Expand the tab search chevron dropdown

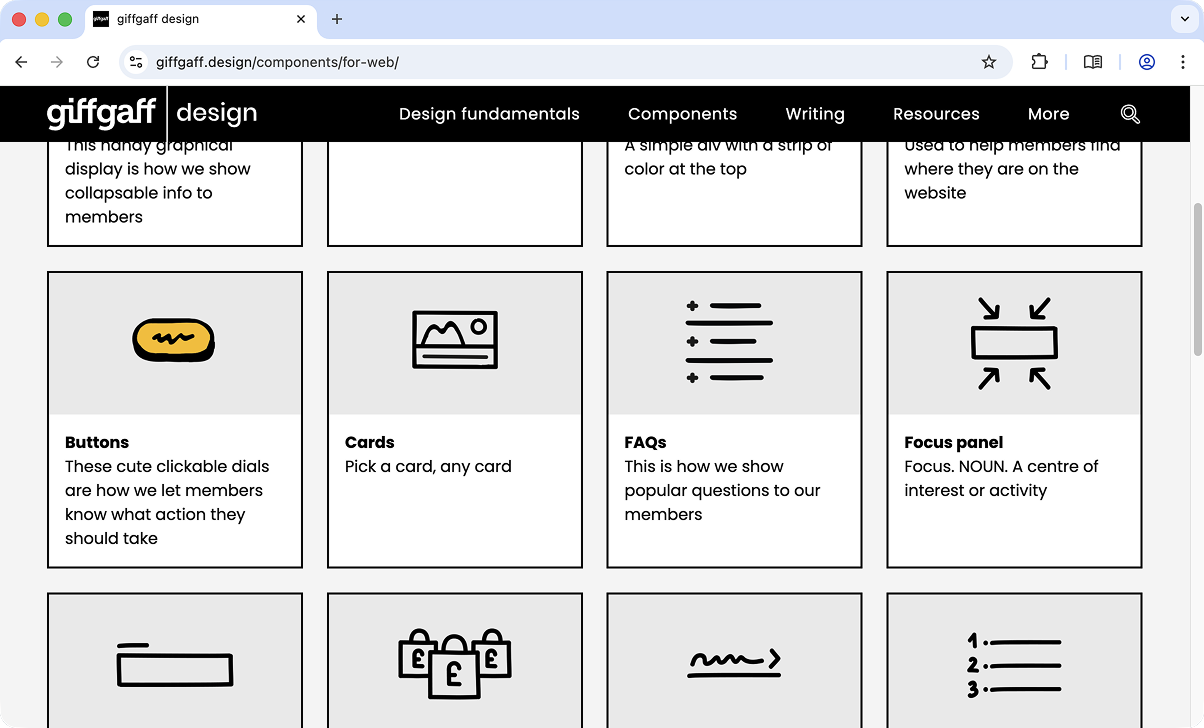1183,19
